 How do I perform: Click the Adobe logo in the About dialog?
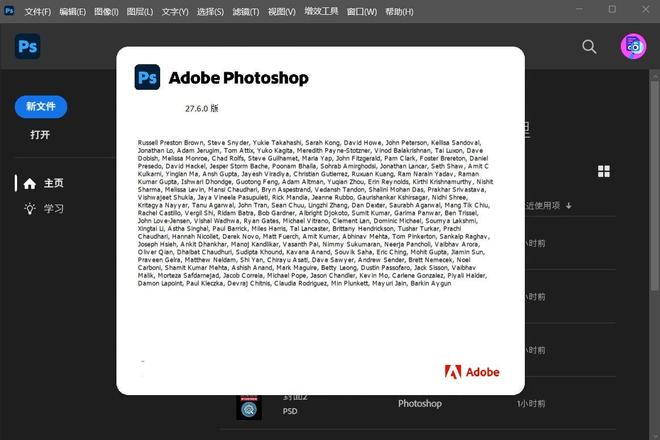[472, 372]
